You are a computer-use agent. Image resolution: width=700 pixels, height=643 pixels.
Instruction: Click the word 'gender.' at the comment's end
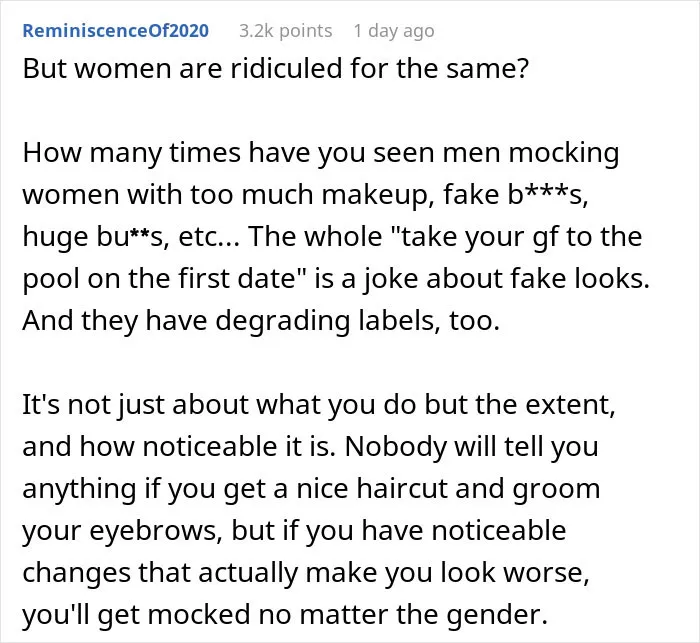497,615
